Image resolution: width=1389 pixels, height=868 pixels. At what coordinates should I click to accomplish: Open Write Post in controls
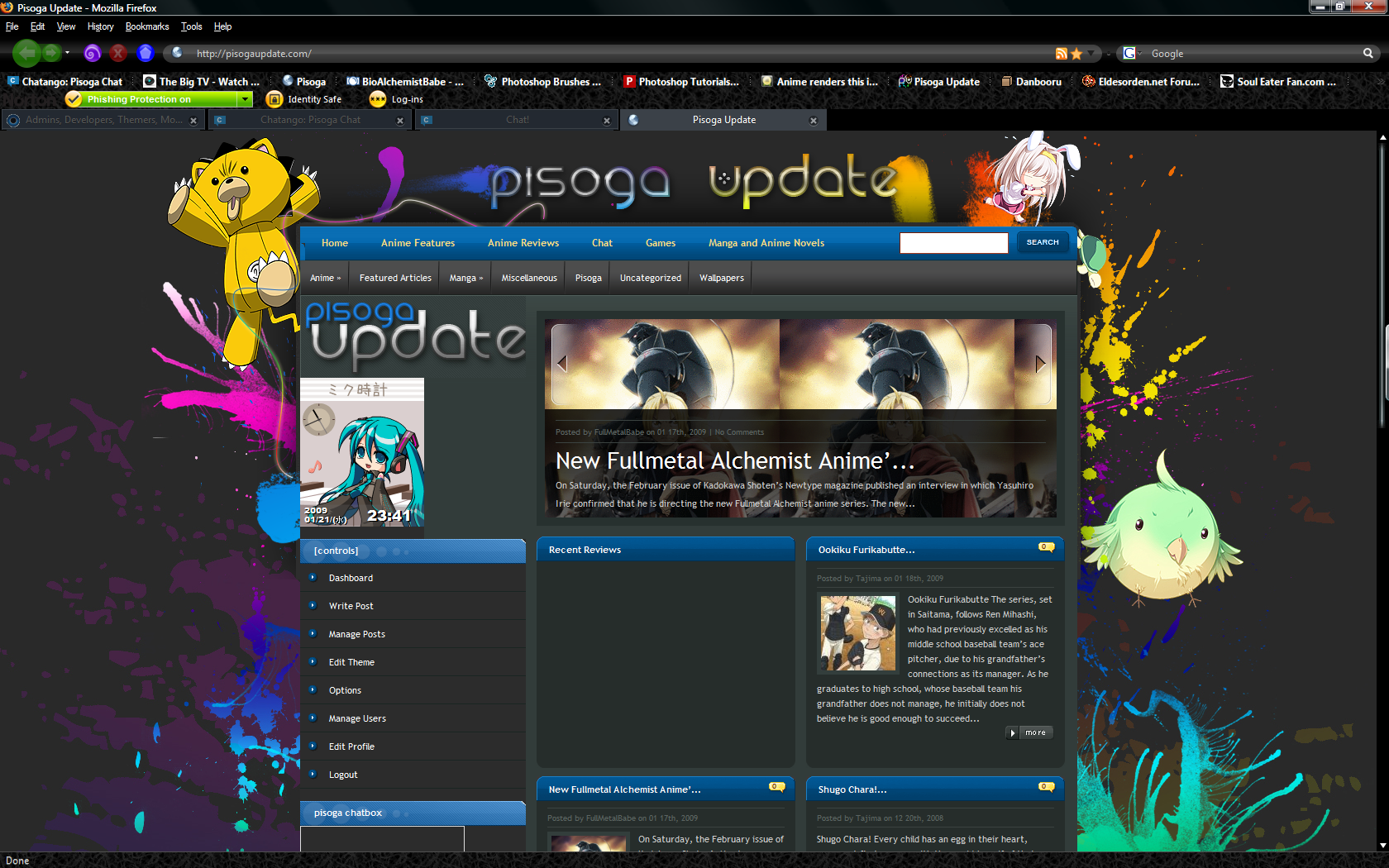tap(351, 606)
